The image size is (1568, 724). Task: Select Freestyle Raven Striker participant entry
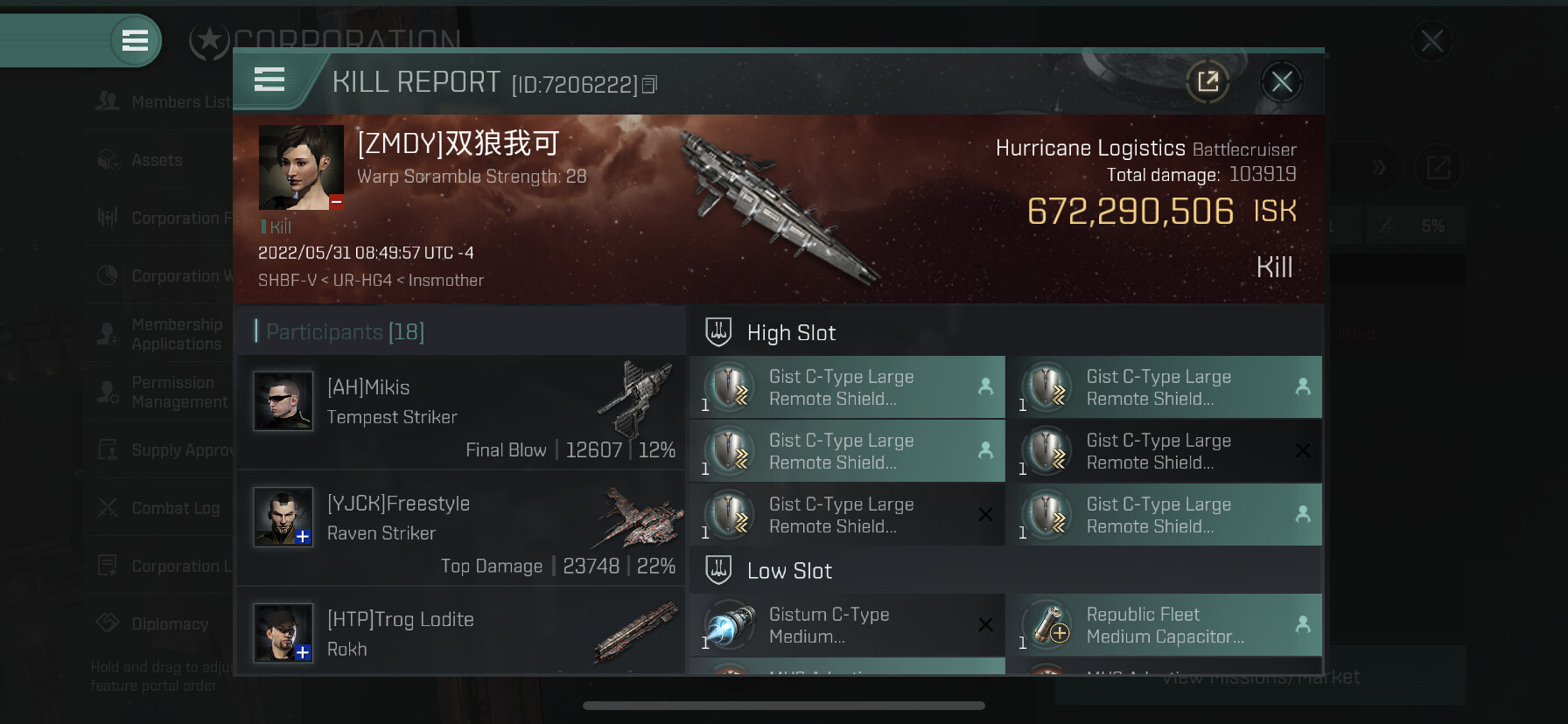[461, 527]
